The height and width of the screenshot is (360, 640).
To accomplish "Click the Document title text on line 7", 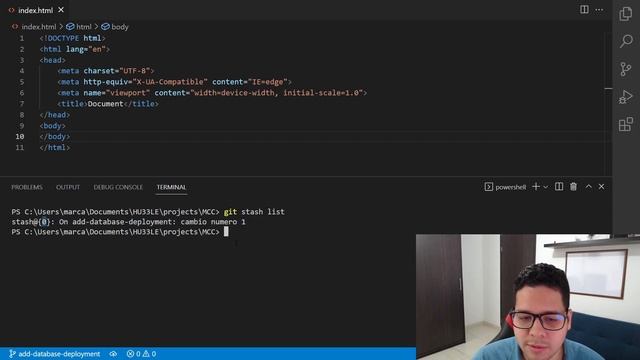I will click(x=105, y=104).
